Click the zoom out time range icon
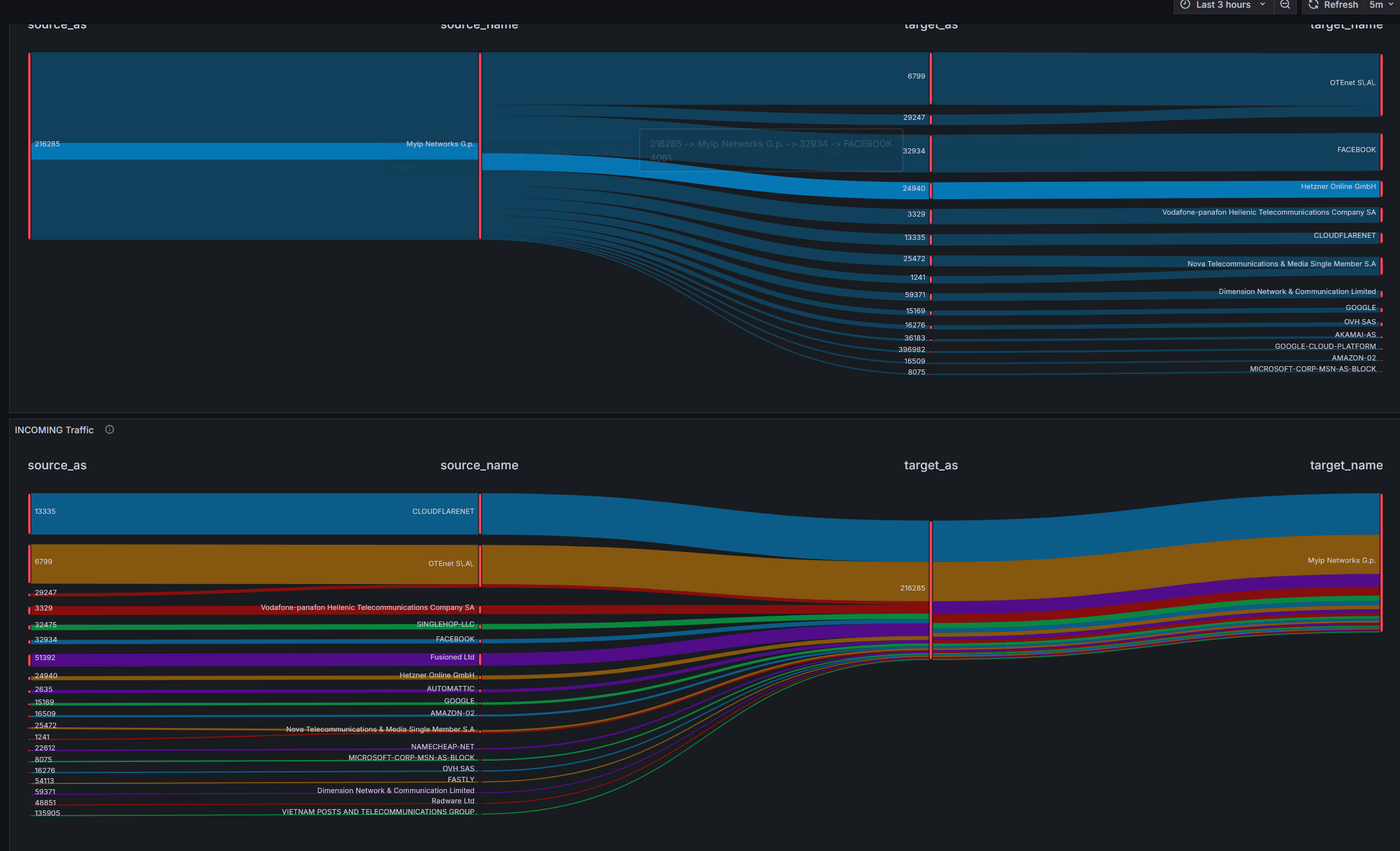 pos(1285,5)
